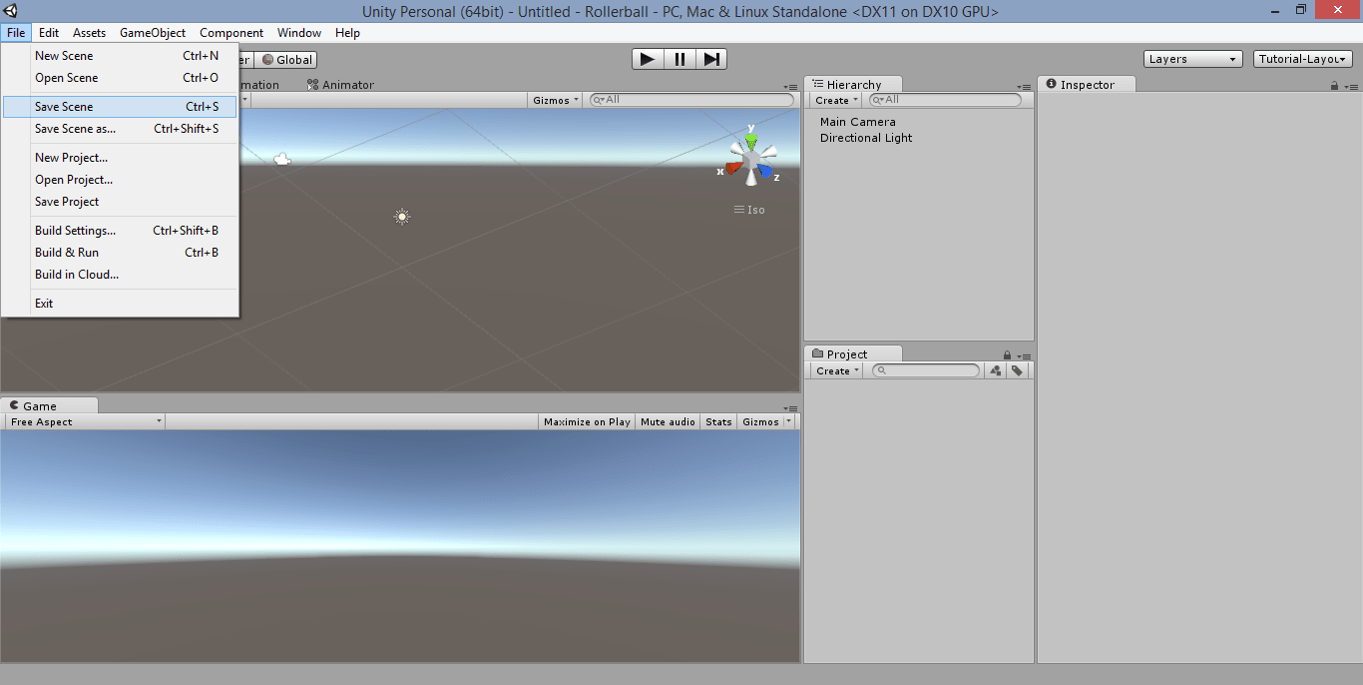Open the Component menu
1363x685 pixels.
coord(232,33)
